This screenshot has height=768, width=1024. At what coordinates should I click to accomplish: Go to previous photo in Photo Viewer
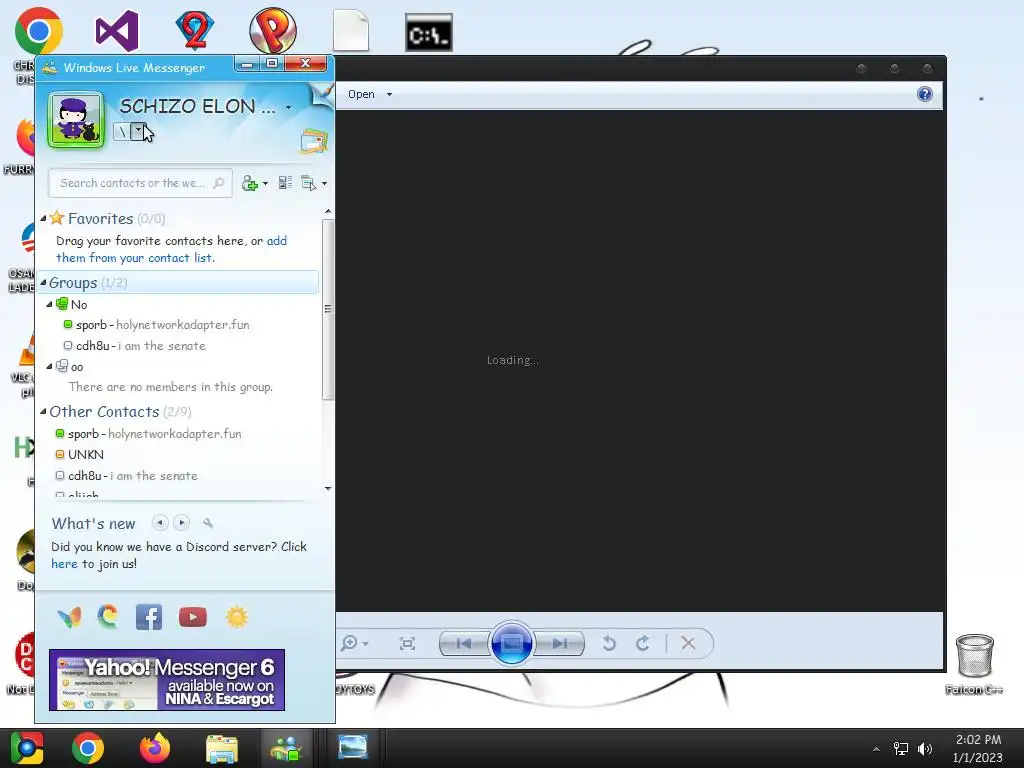[x=464, y=644]
